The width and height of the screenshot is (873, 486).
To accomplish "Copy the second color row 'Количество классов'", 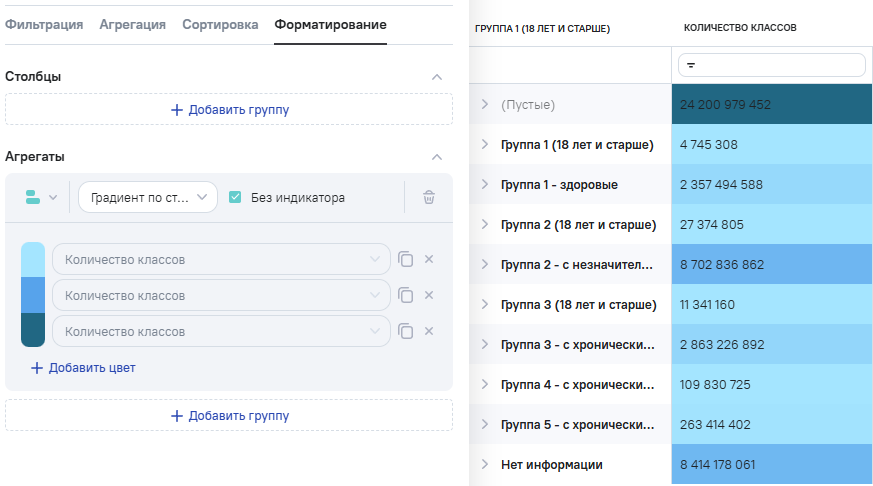I will (405, 296).
